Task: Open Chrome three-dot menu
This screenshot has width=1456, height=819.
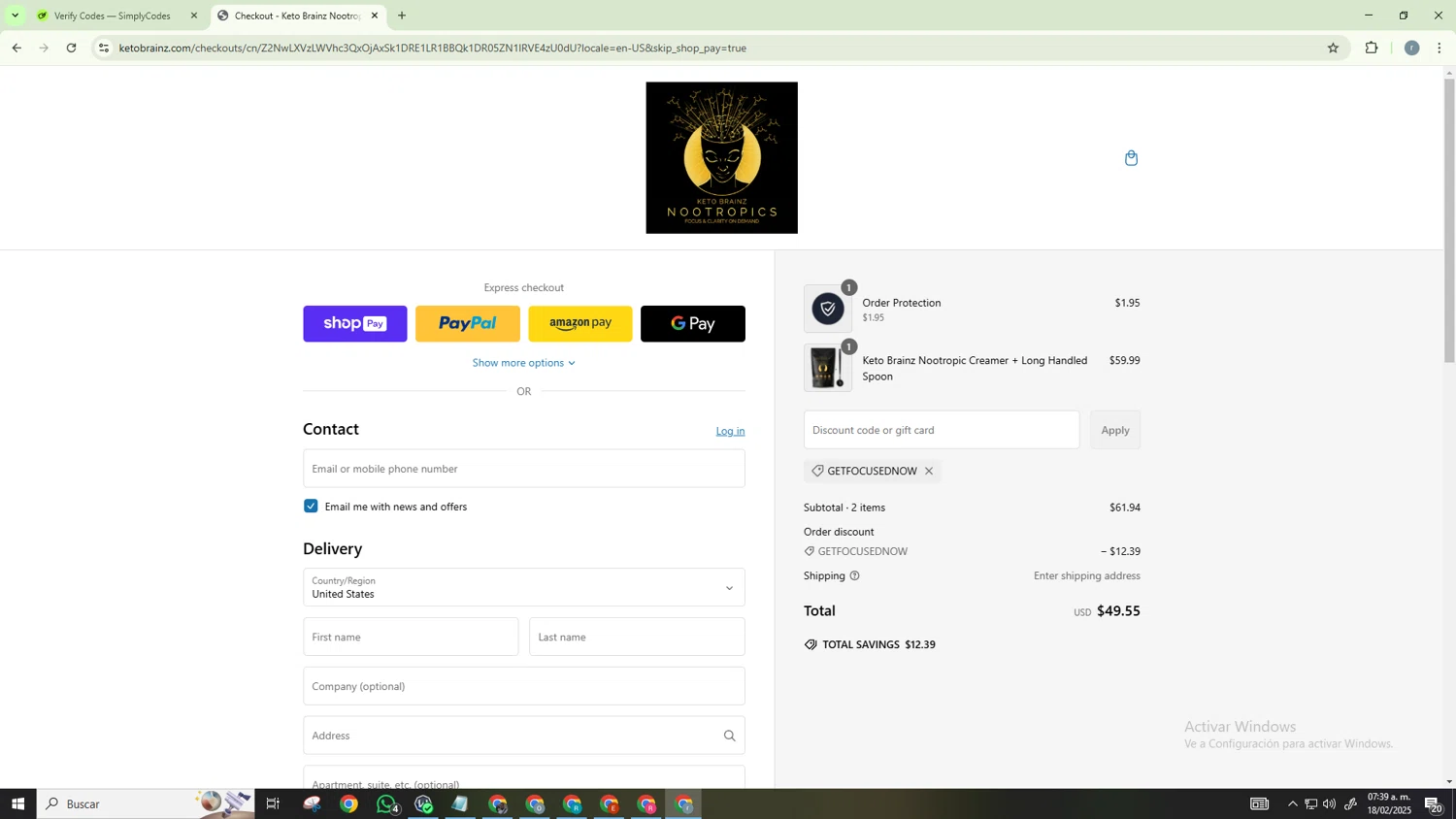Action: point(1439,48)
